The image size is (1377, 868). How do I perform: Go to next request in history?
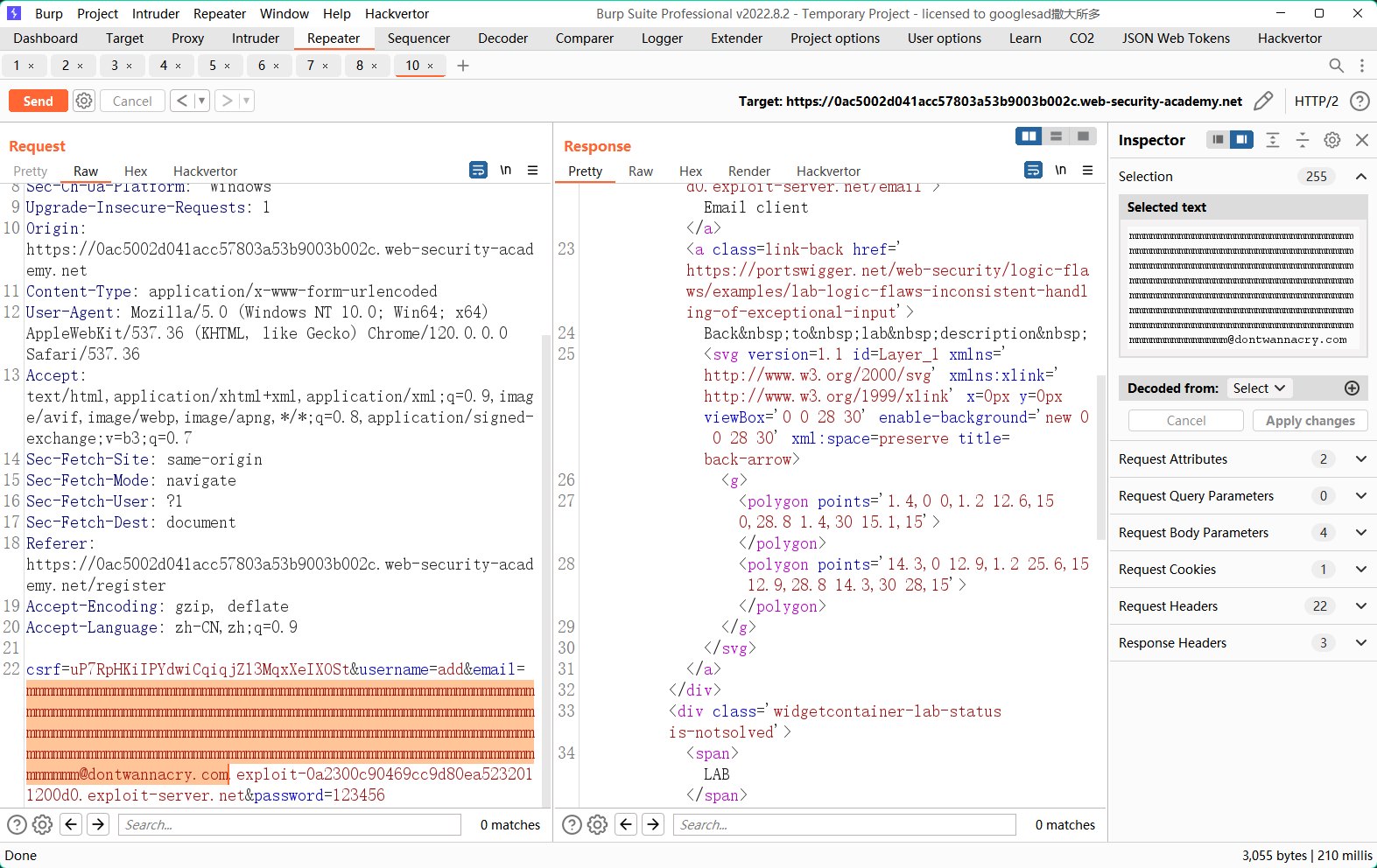click(227, 101)
